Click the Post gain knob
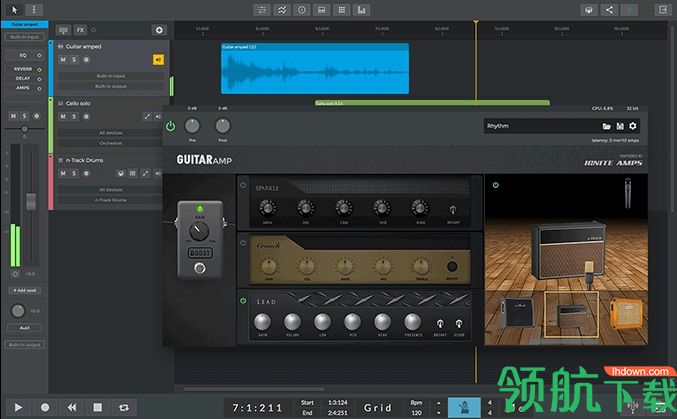 [222, 126]
